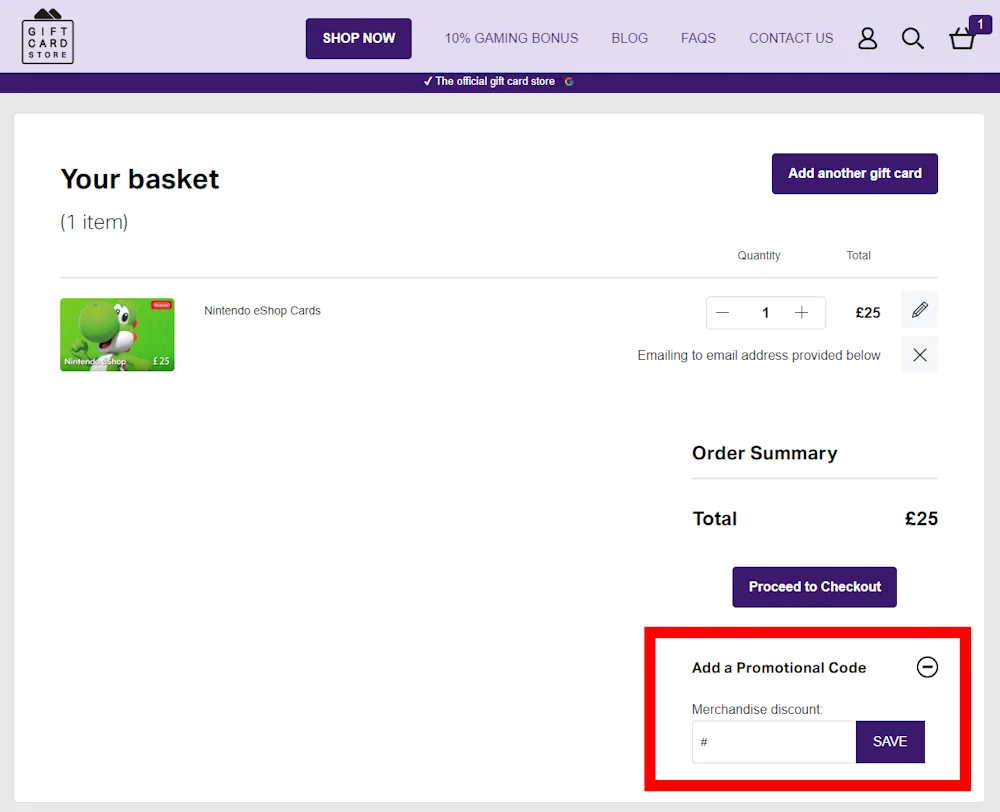Click the quantity value 1 field
Image resolution: width=1000 pixels, height=812 pixels.
pyautogui.click(x=765, y=313)
